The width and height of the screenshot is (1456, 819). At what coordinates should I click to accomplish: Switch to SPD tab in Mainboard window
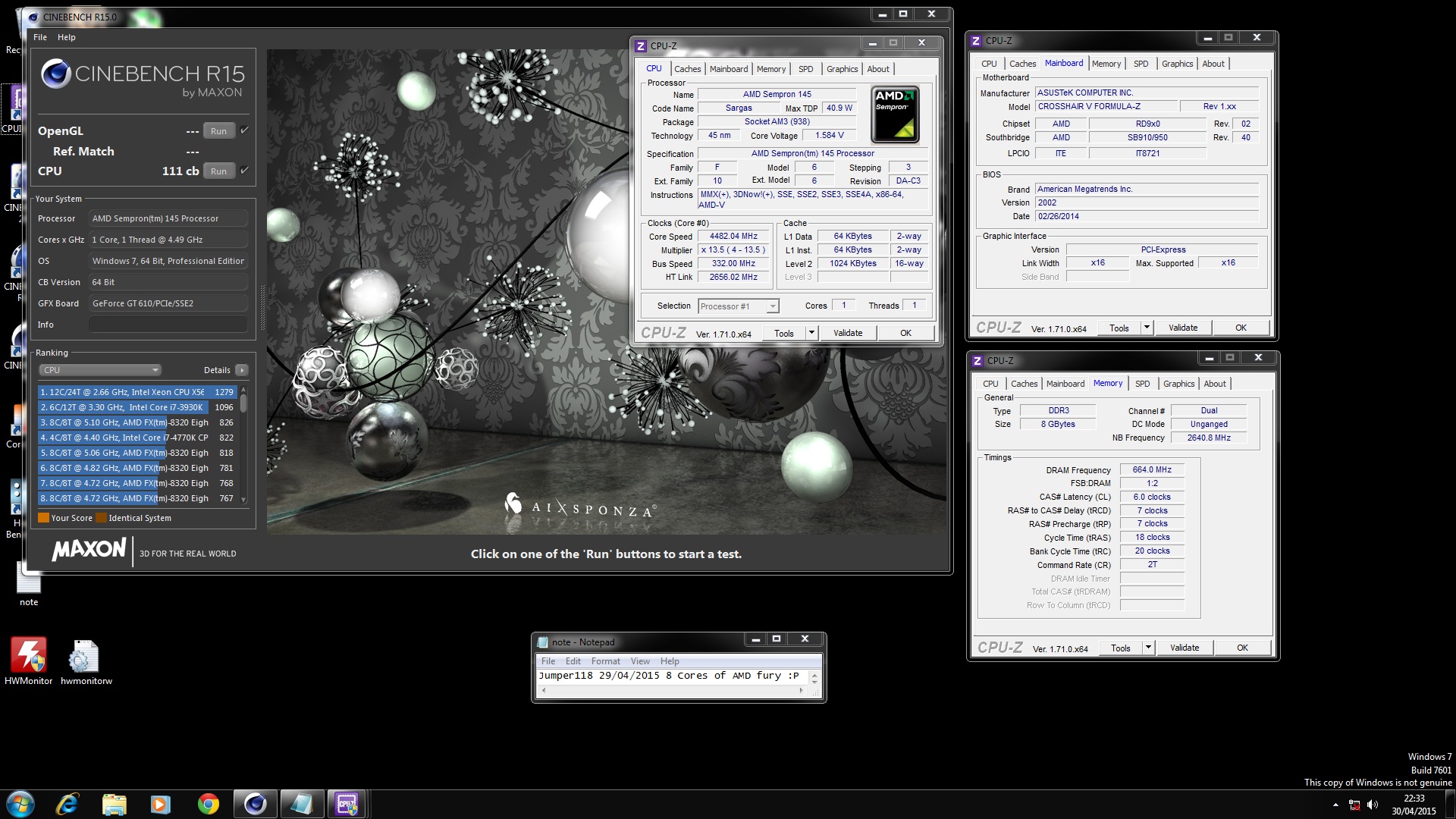[x=1141, y=64]
